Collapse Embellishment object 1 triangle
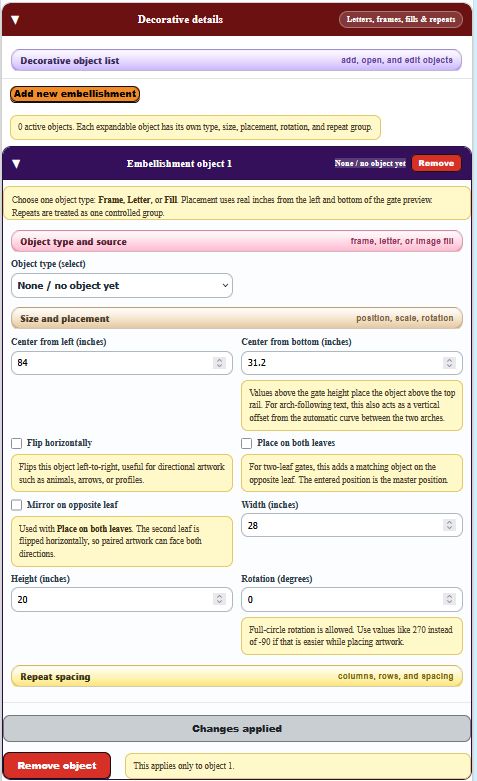The width and height of the screenshot is (477, 781). (16, 164)
